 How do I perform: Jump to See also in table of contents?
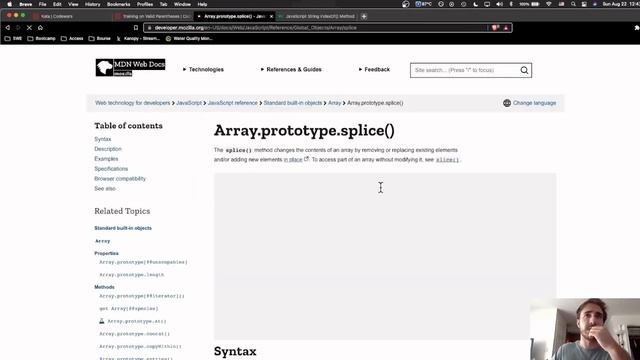click(x=105, y=189)
